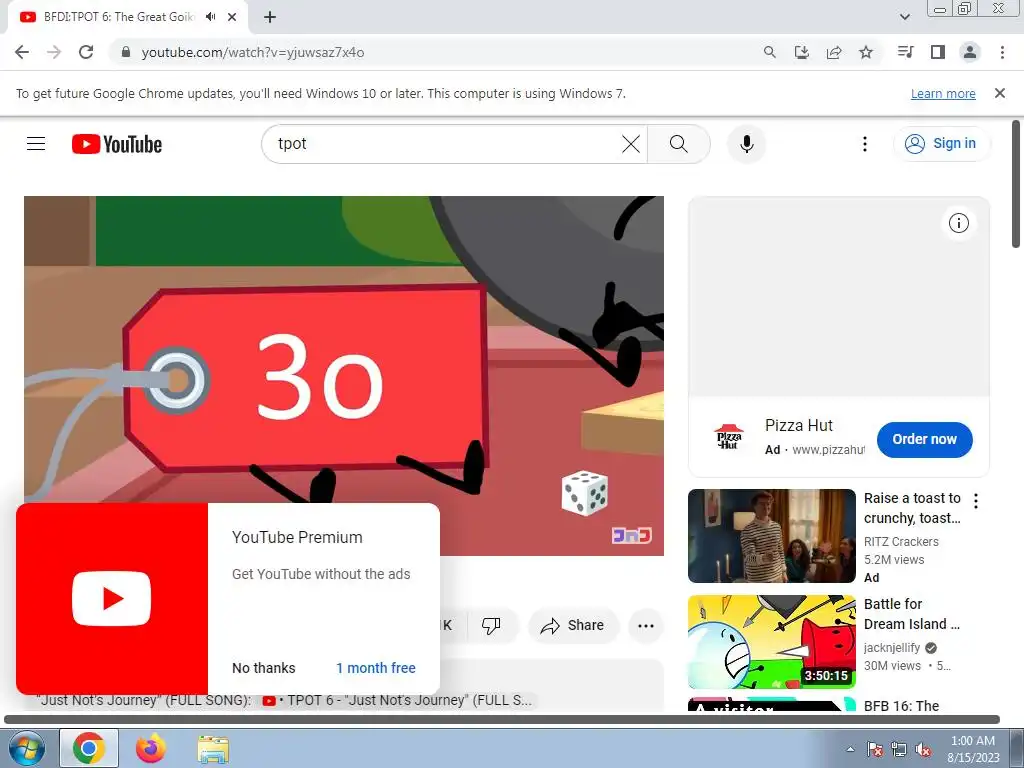Open Battle for Dream Island thumbnail
Screen dimensions: 1024x768
pyautogui.click(x=772, y=642)
